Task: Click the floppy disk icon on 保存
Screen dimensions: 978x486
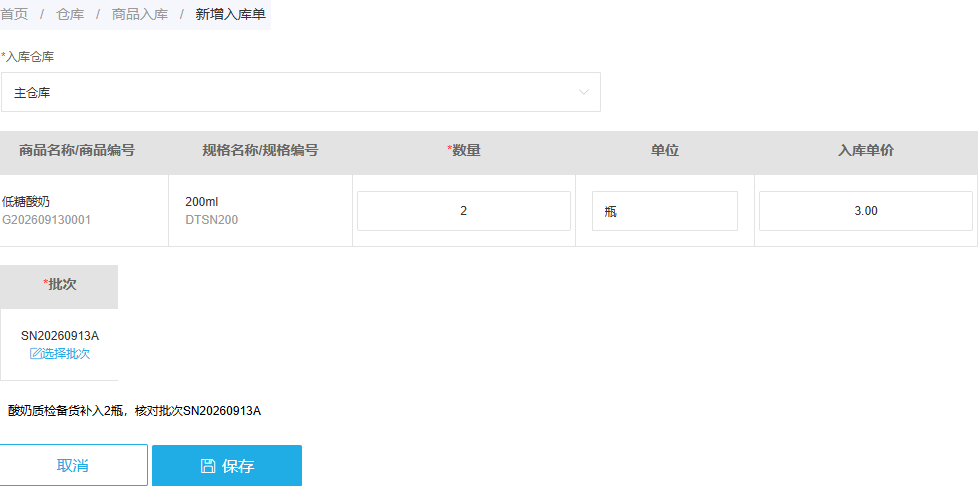Action: coord(208,465)
